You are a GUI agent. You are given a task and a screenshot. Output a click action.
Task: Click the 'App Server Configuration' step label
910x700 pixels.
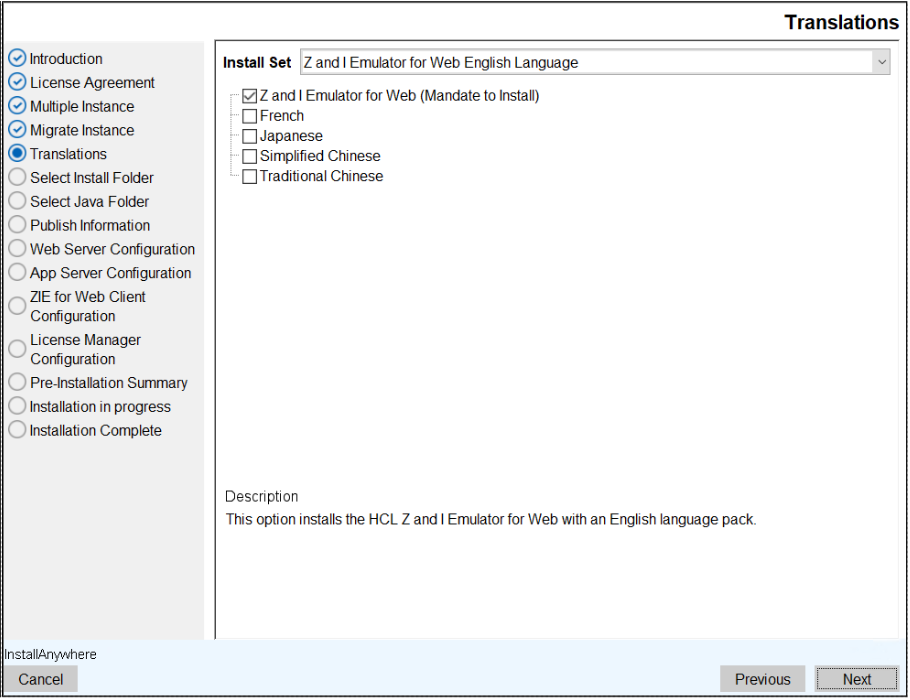pyautogui.click(x=110, y=273)
